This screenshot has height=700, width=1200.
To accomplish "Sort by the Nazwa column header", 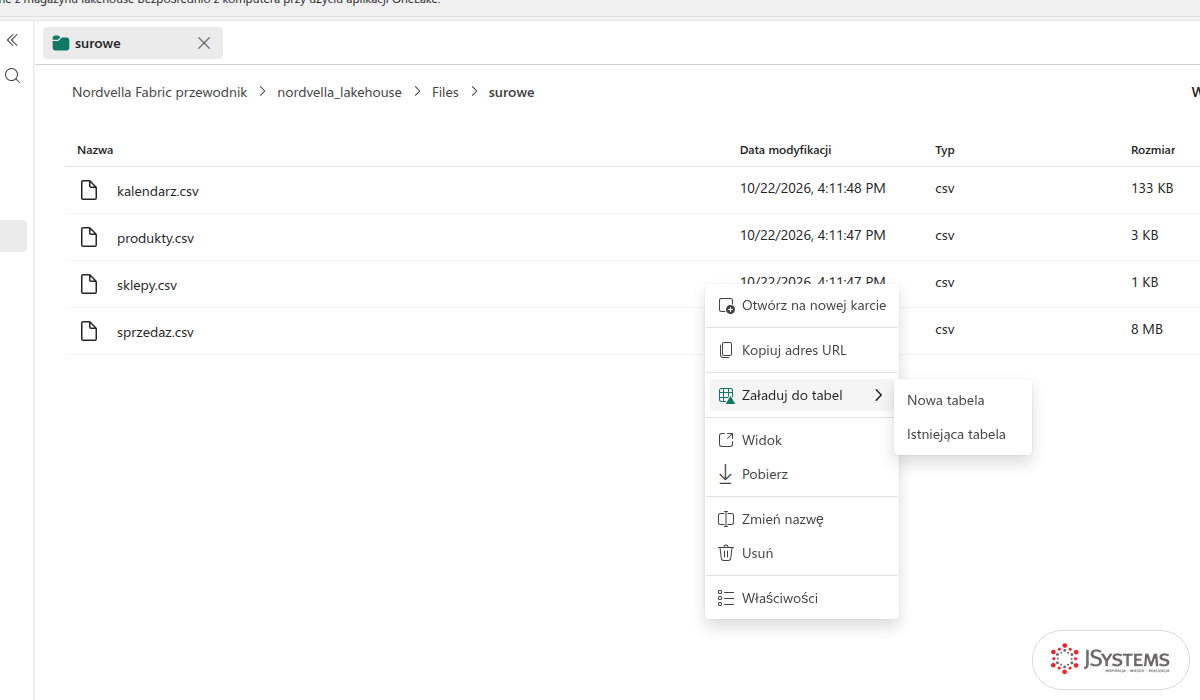I will 95,150.
